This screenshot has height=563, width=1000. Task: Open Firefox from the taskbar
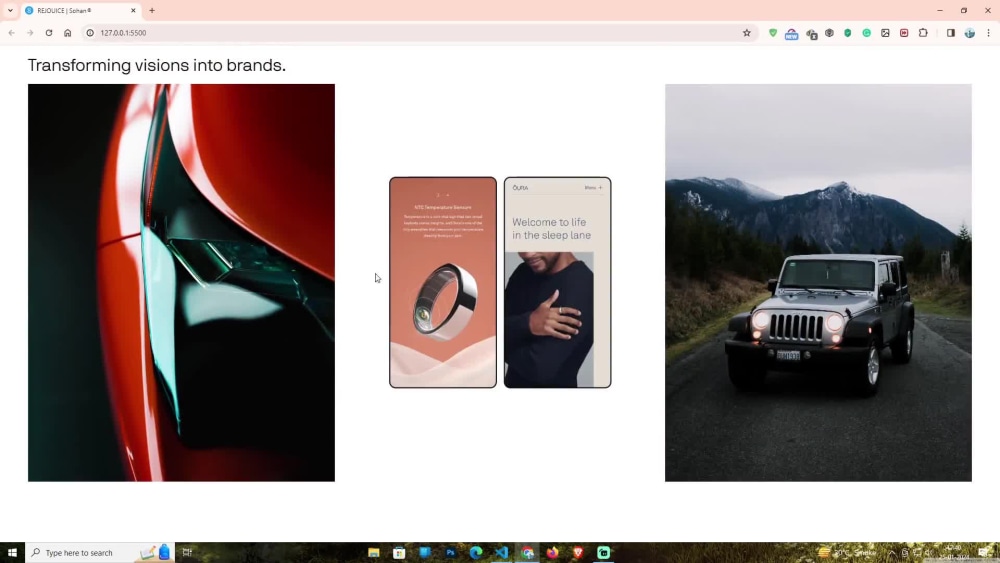coord(552,552)
